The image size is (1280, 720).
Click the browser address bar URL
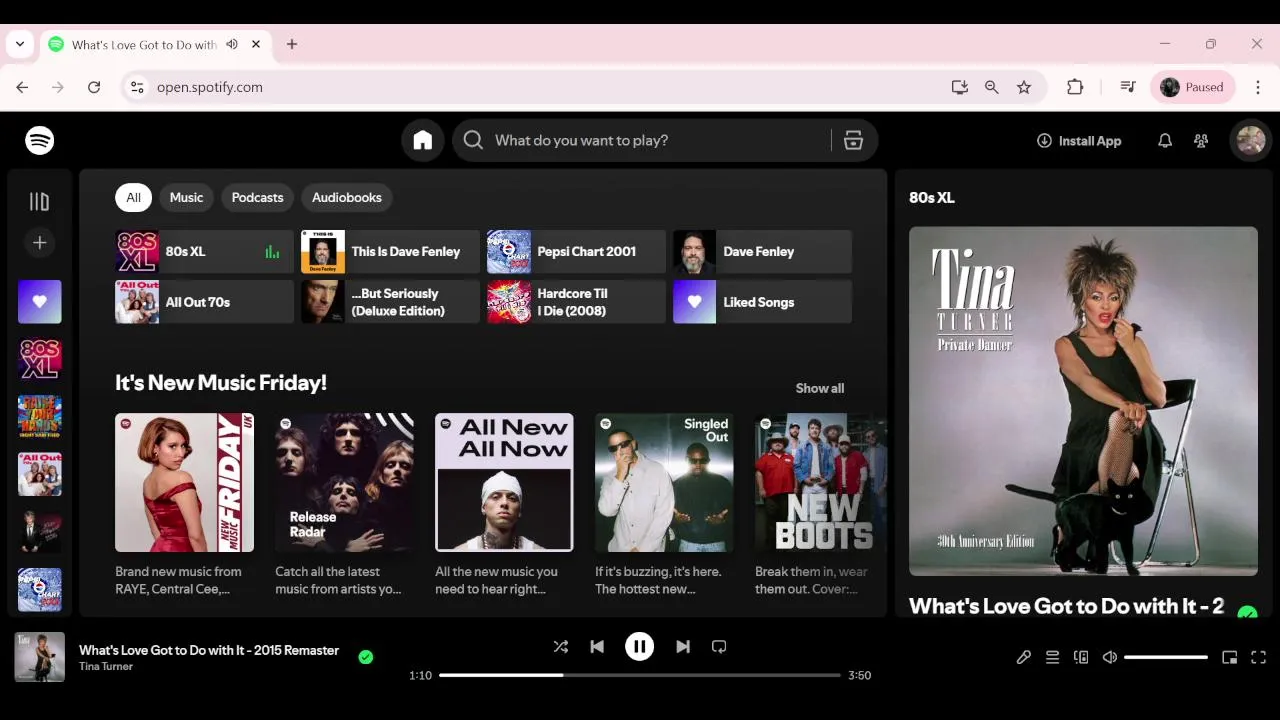tap(210, 87)
